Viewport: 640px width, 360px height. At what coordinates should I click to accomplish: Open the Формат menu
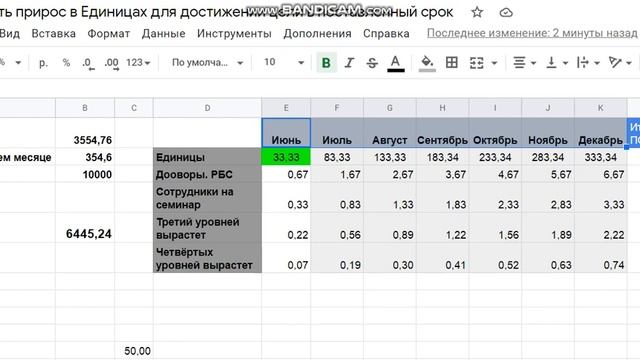click(x=109, y=33)
